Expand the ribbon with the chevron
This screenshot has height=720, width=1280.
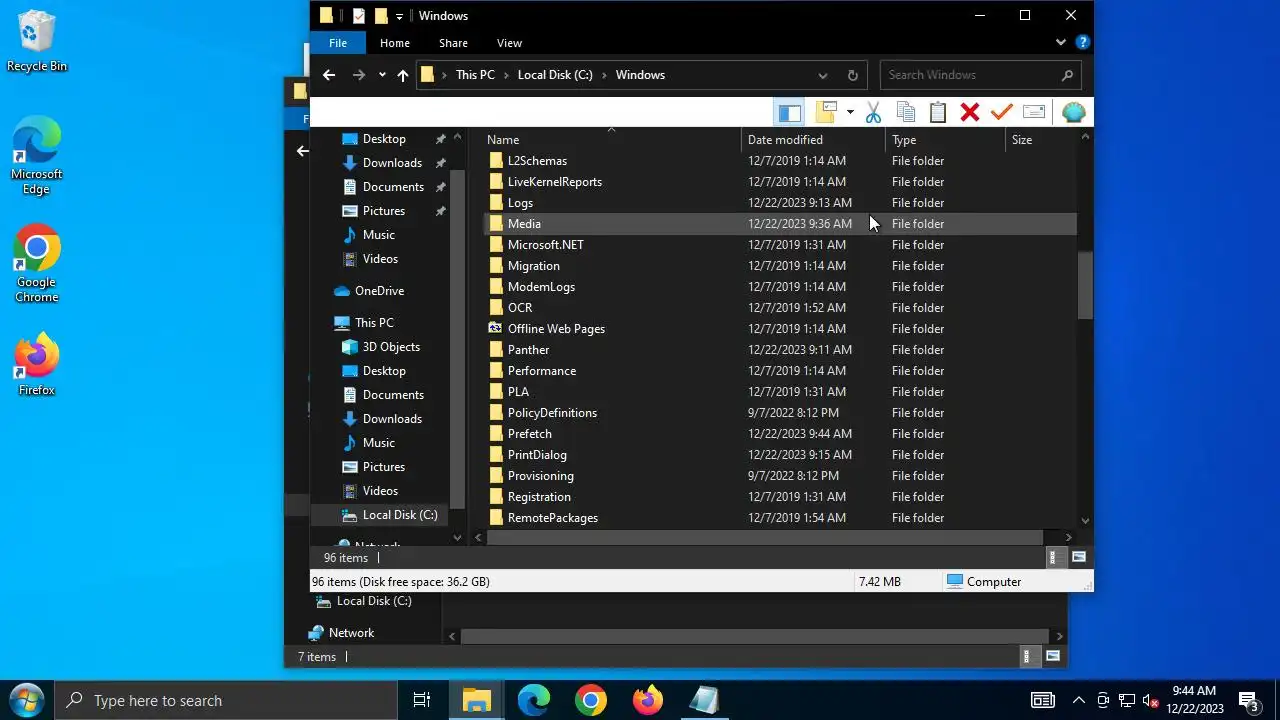coord(1061,43)
